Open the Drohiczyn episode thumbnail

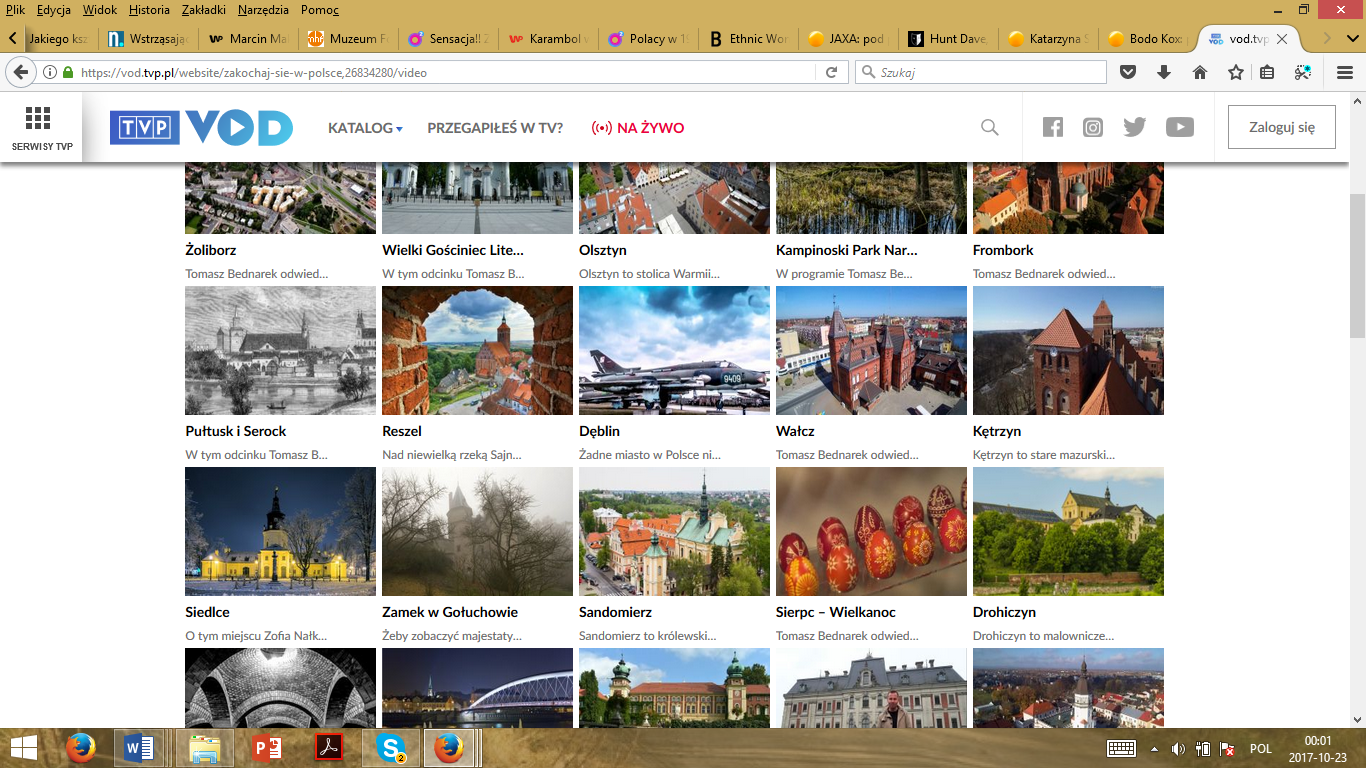point(1068,531)
